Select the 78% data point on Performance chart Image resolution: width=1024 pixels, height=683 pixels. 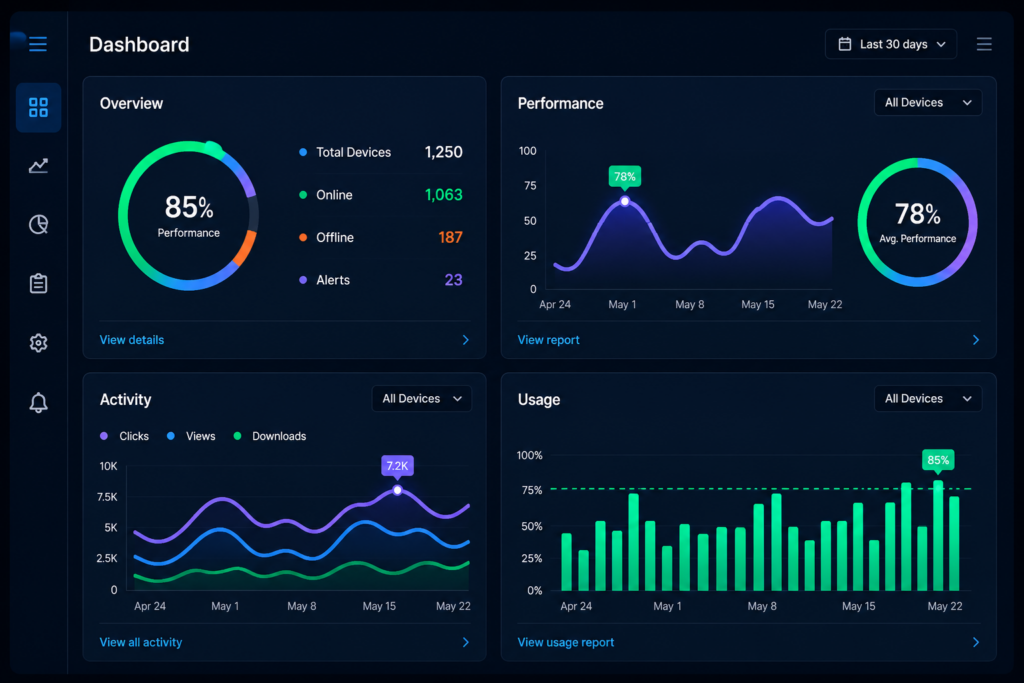tap(625, 201)
